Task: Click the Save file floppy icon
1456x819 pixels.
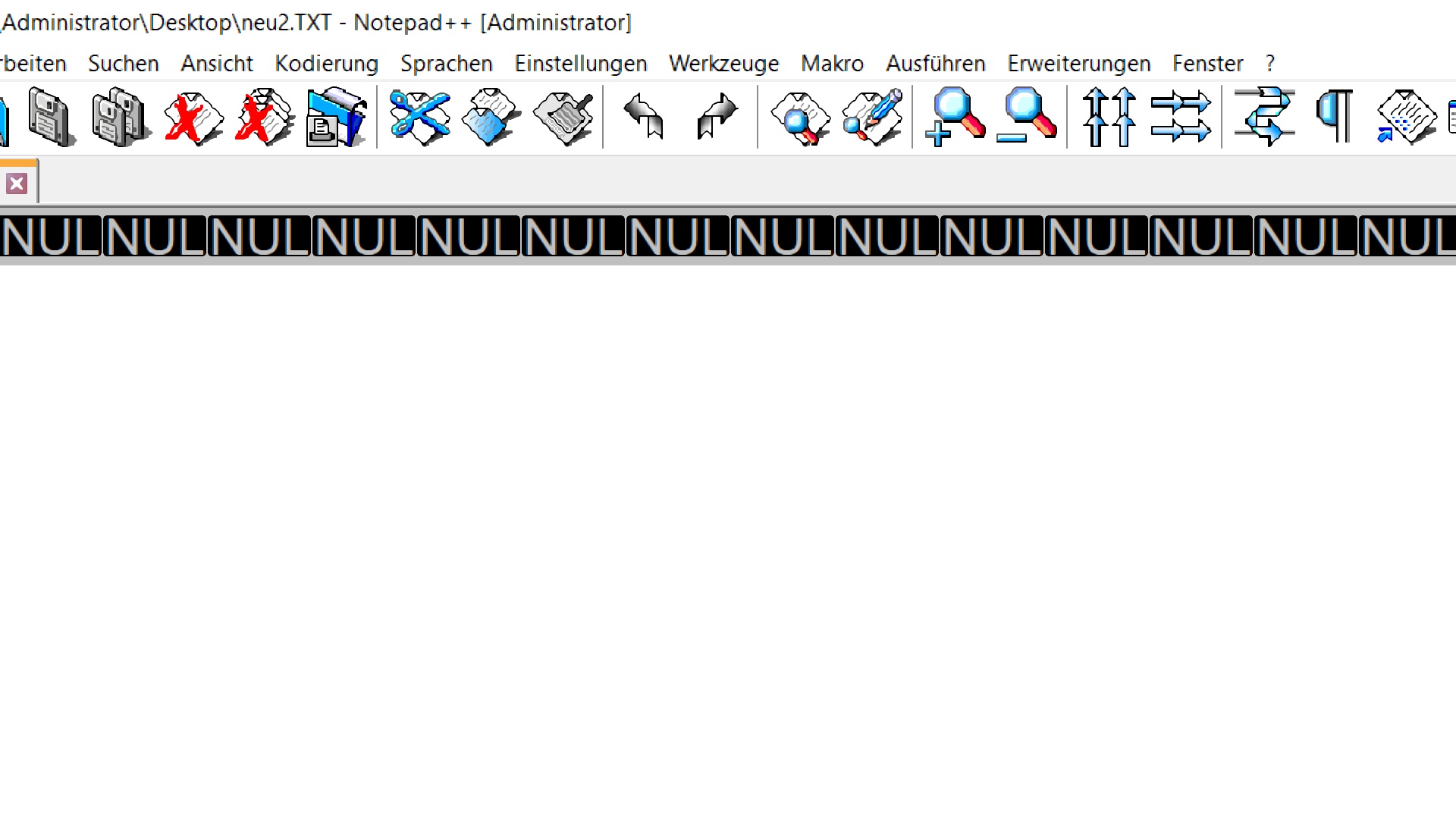Action: click(51, 117)
